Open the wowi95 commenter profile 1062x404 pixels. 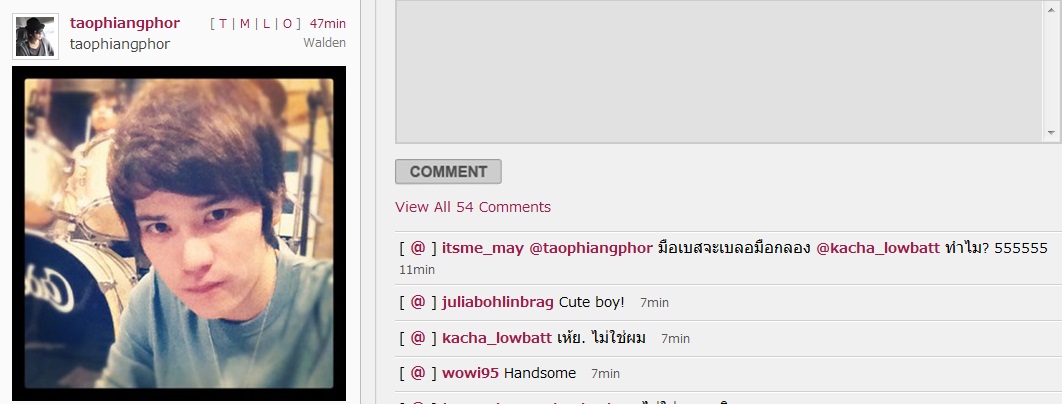tap(471, 373)
